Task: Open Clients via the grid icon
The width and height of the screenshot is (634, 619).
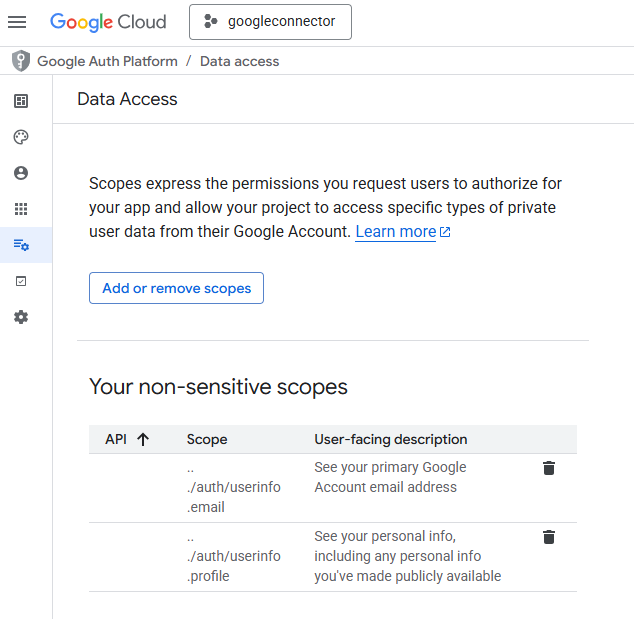Action: [x=21, y=209]
